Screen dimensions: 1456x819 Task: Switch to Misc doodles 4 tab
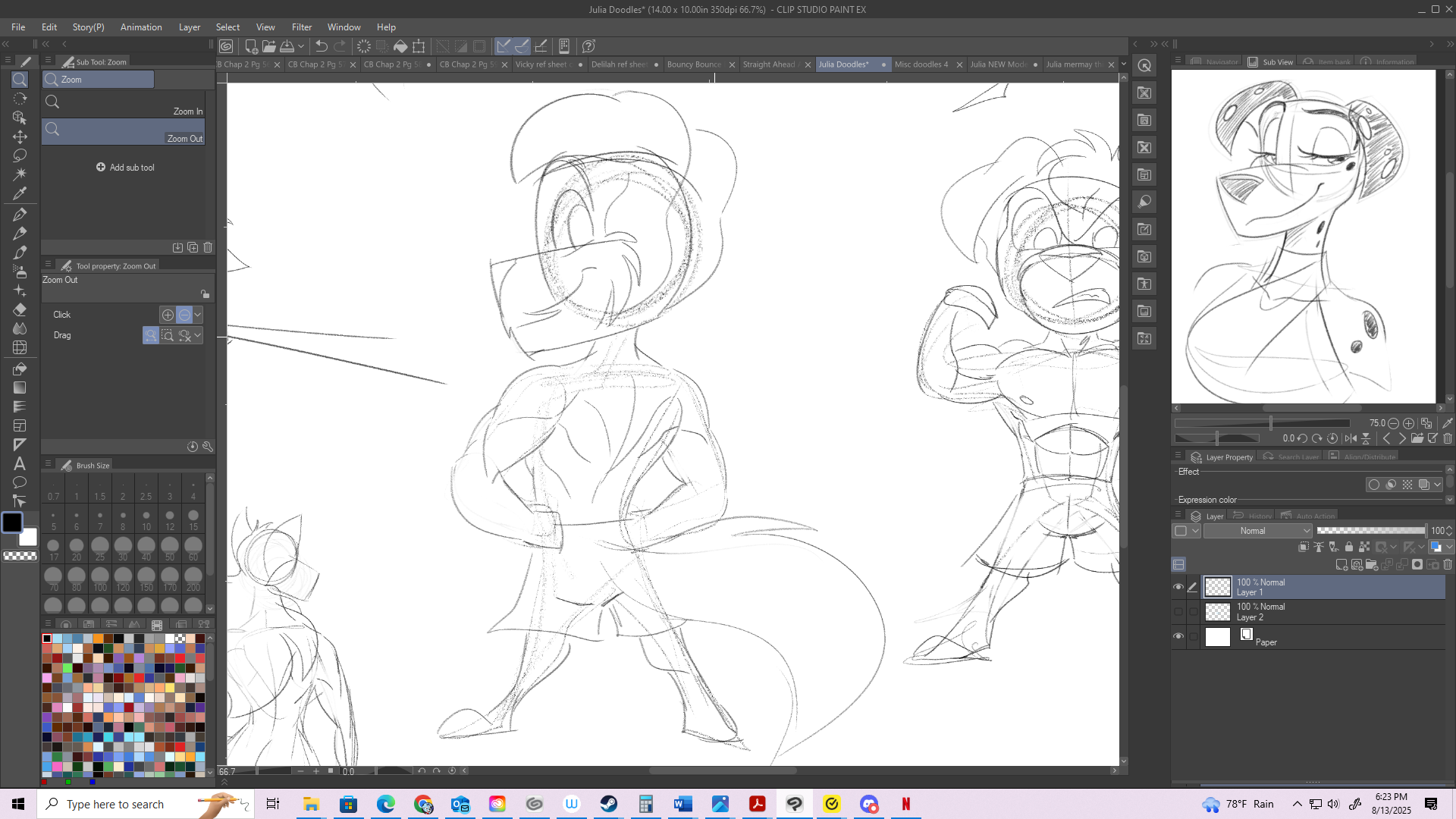[921, 64]
